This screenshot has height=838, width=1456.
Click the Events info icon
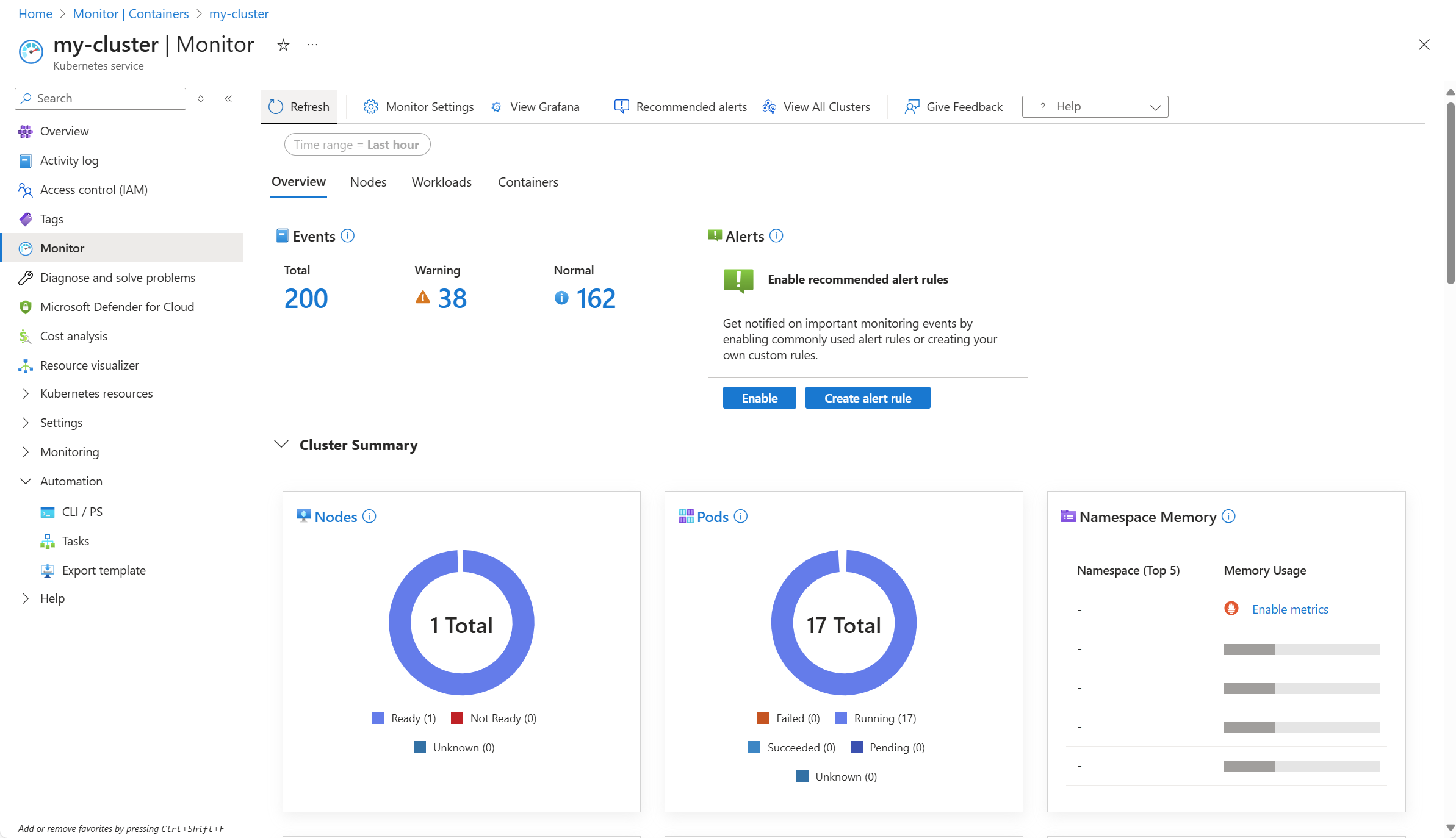pyautogui.click(x=347, y=236)
